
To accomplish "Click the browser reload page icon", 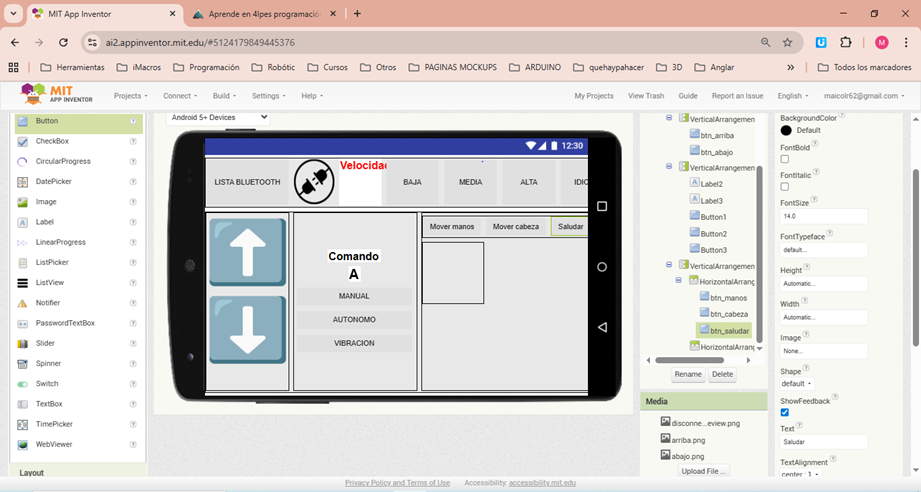I will point(64,43).
